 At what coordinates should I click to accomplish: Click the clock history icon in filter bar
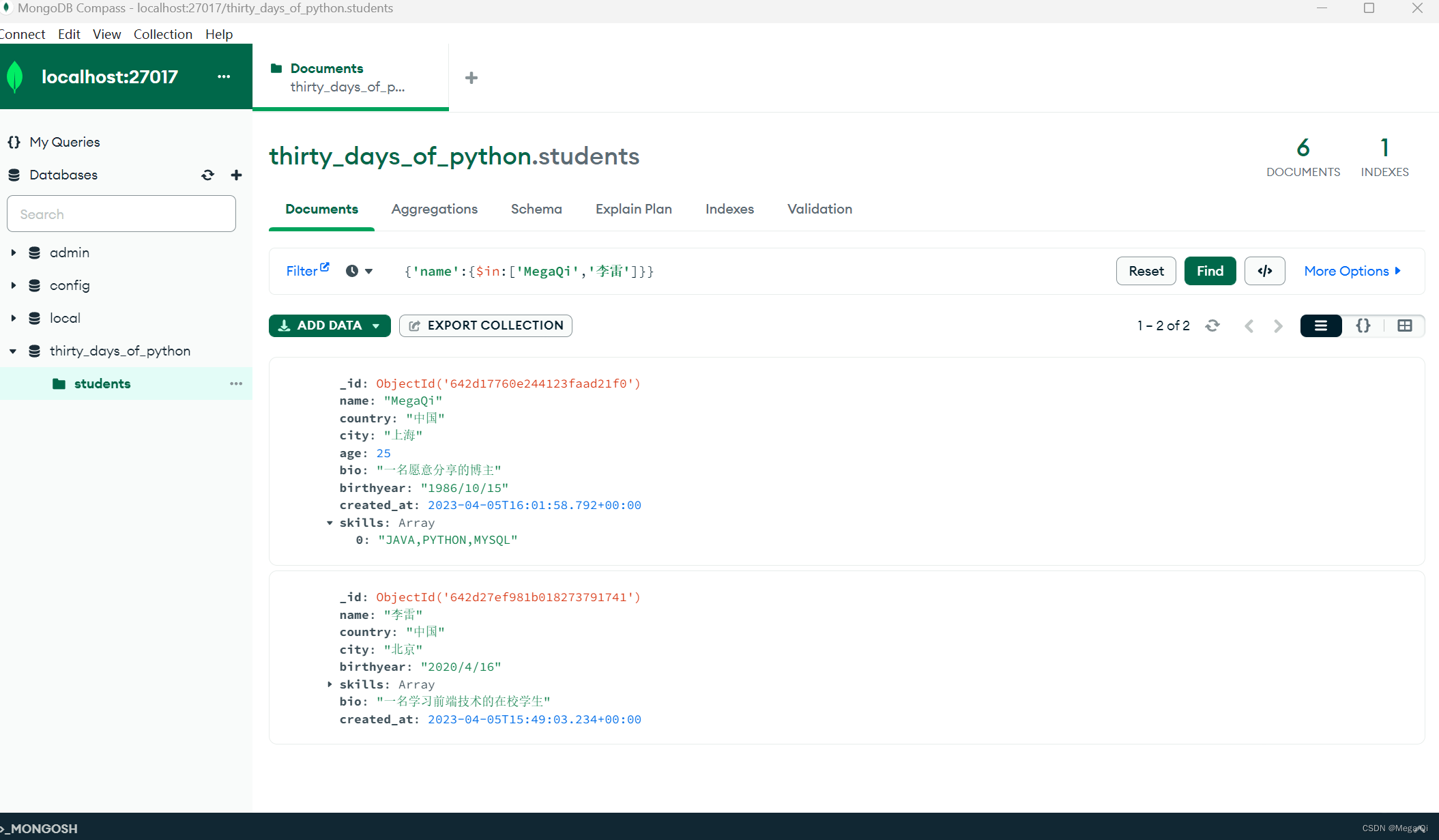click(x=351, y=271)
